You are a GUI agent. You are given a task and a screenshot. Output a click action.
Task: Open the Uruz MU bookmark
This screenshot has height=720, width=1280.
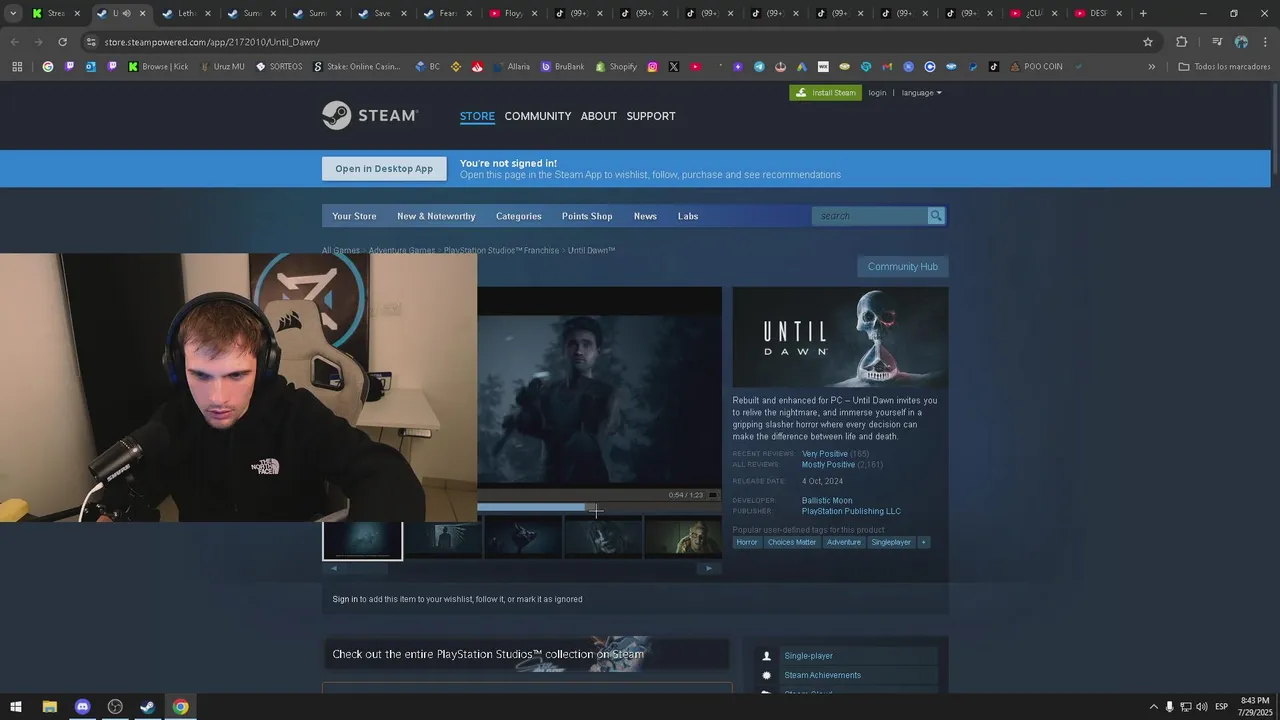tap(221, 67)
